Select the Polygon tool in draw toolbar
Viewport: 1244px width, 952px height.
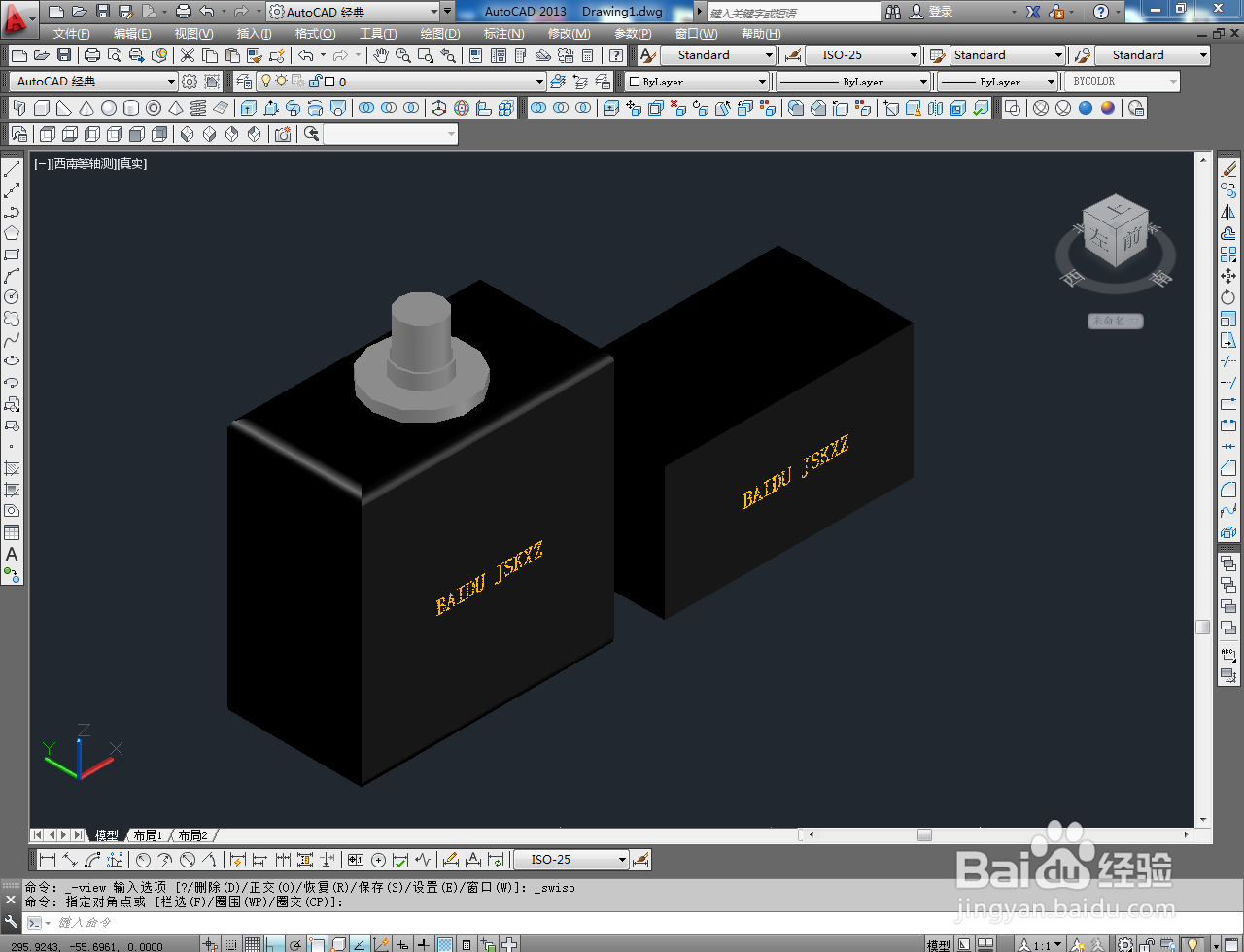tap(12, 233)
